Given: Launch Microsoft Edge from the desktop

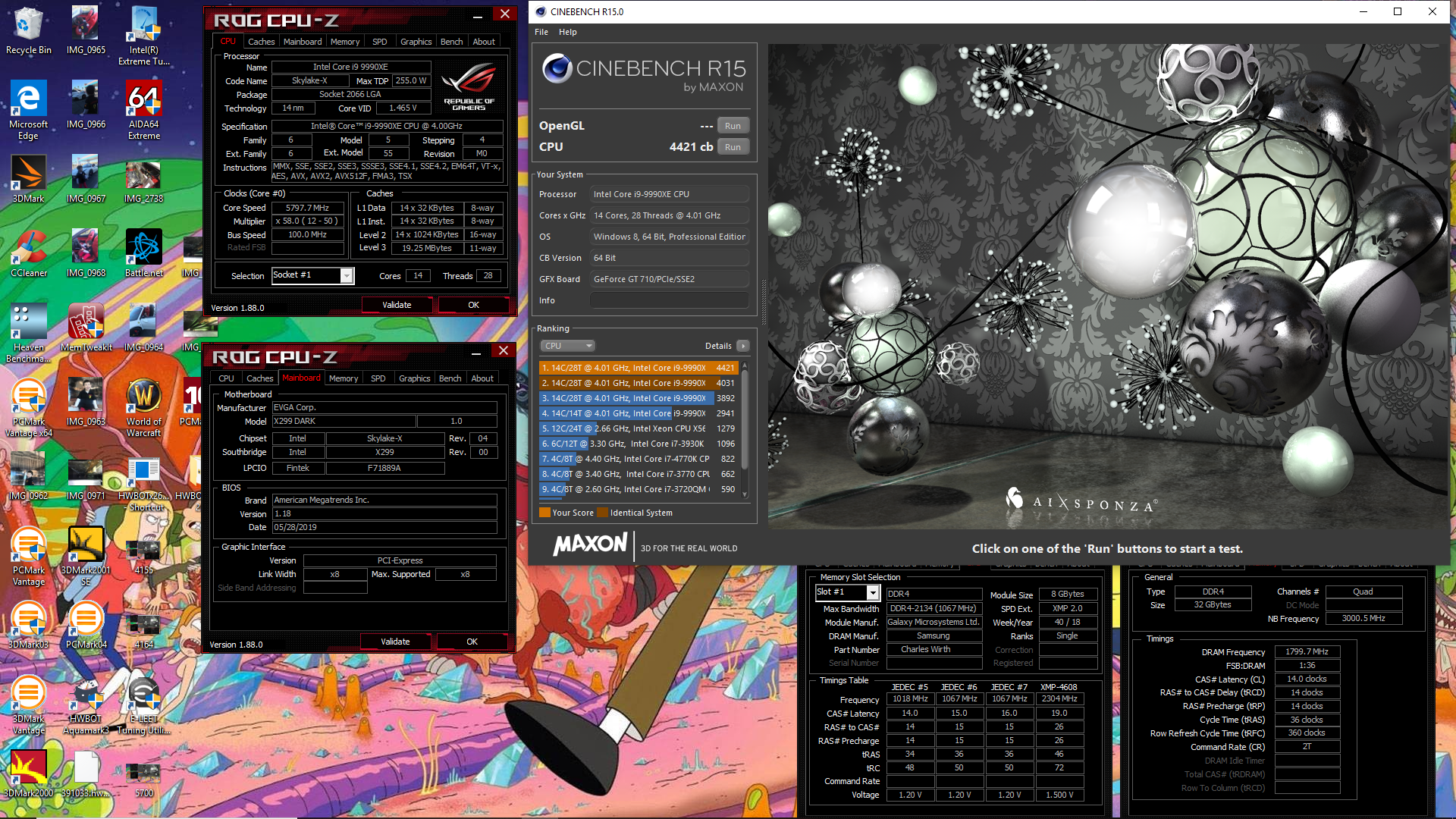Looking at the screenshot, I should [x=28, y=110].
